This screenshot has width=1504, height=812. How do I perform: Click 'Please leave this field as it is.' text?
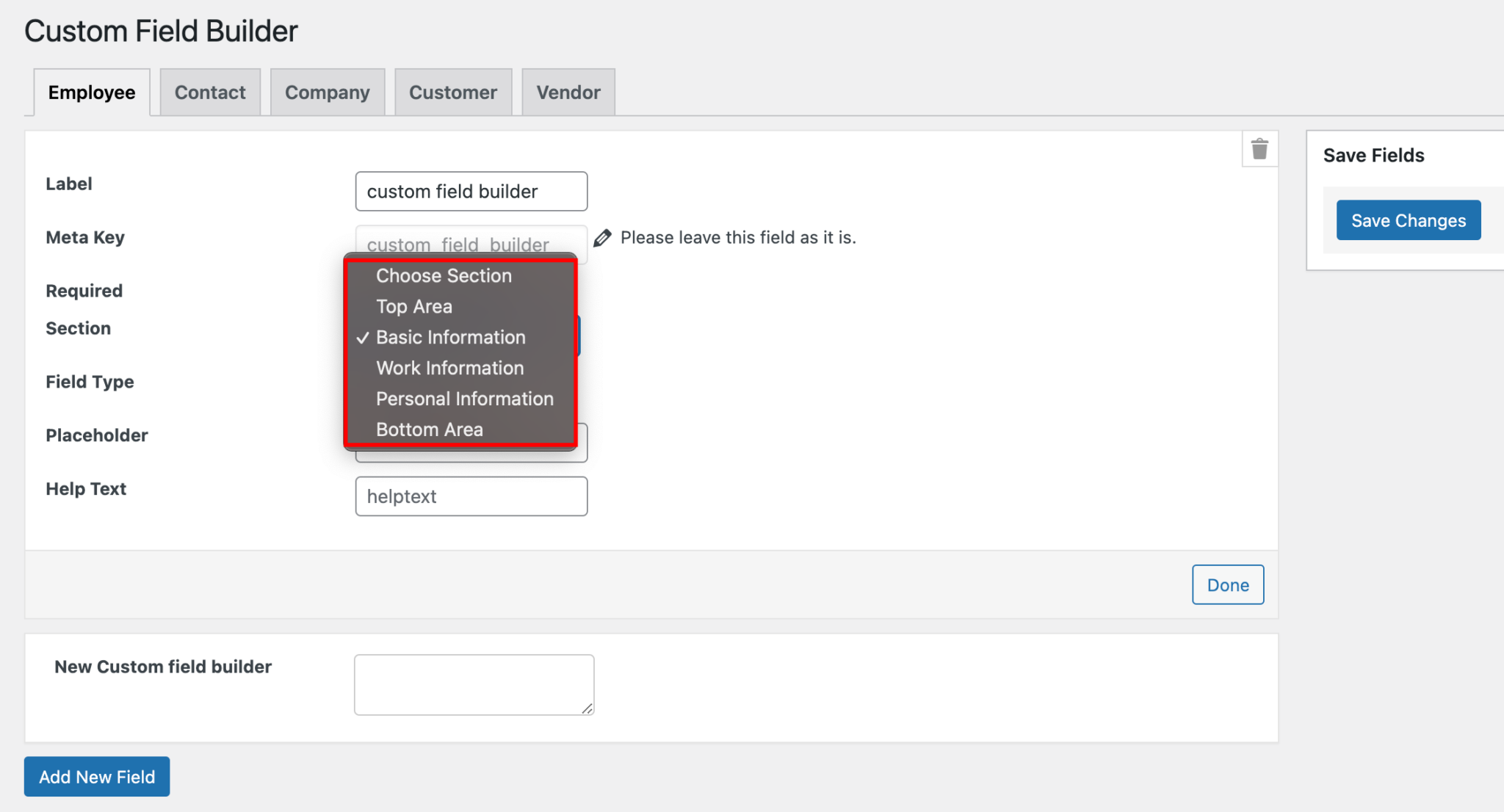(x=738, y=238)
